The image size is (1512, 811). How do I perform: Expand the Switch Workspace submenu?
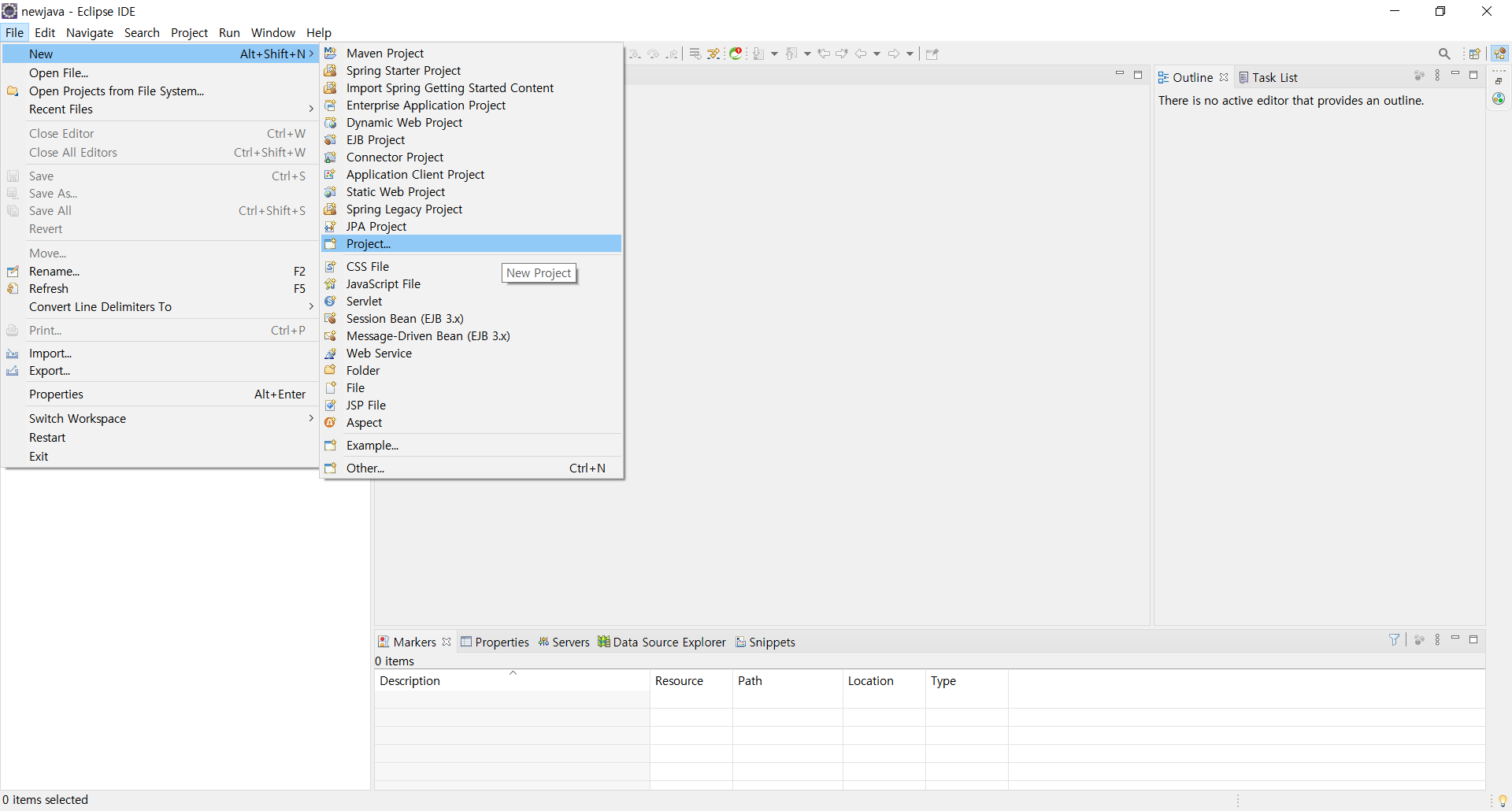coord(160,418)
